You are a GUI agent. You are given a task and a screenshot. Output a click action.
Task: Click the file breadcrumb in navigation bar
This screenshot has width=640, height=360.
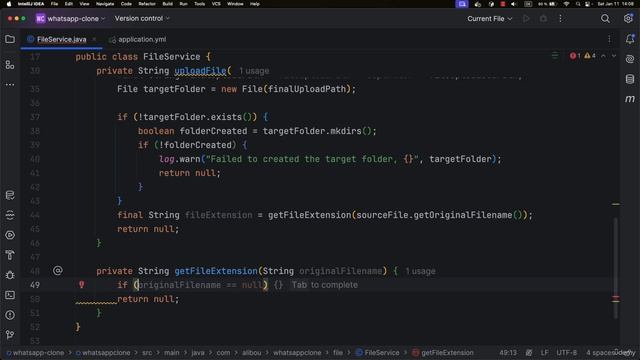[338, 353]
